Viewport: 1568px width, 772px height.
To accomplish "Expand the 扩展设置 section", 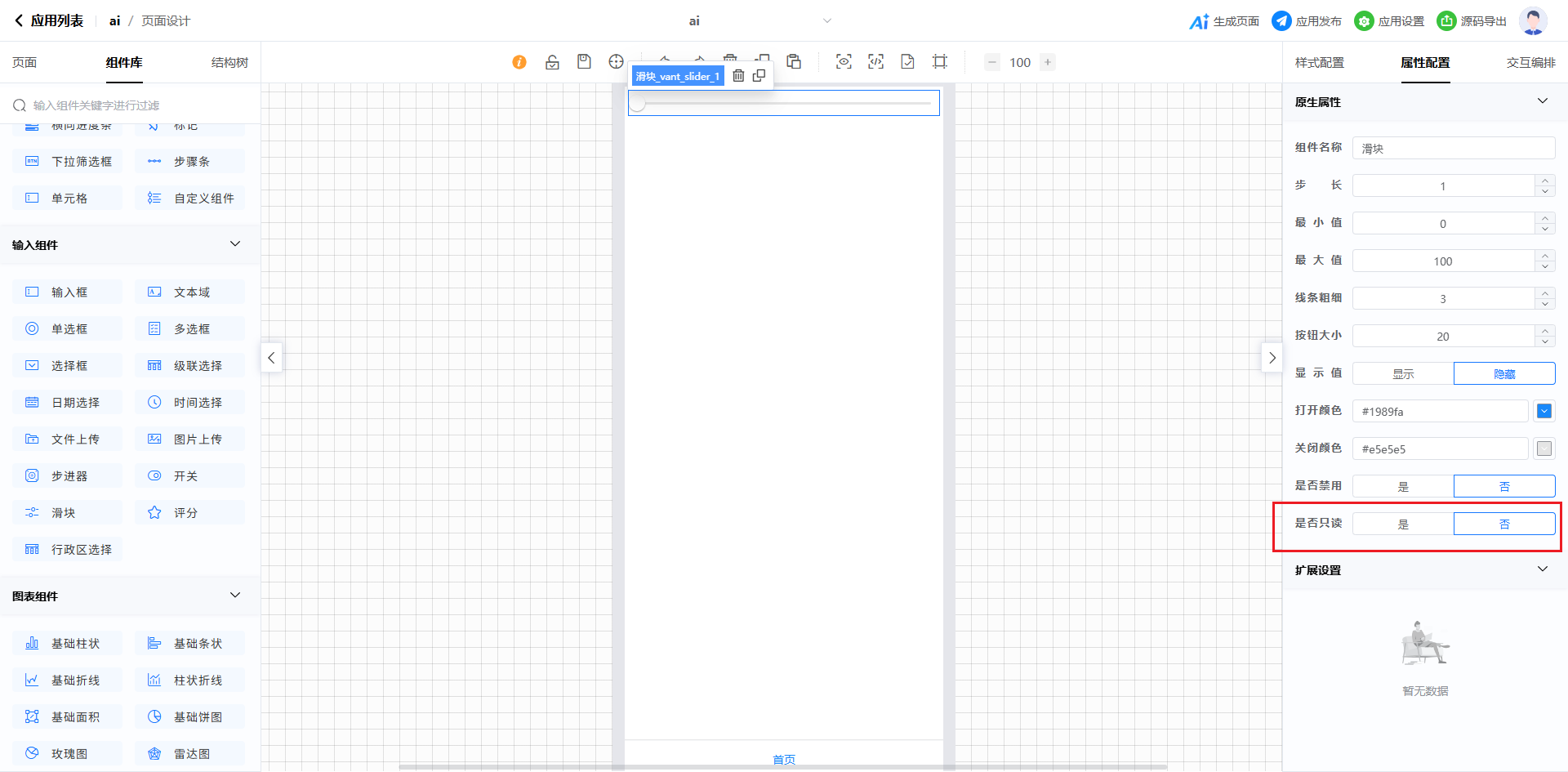I will 1542,569.
